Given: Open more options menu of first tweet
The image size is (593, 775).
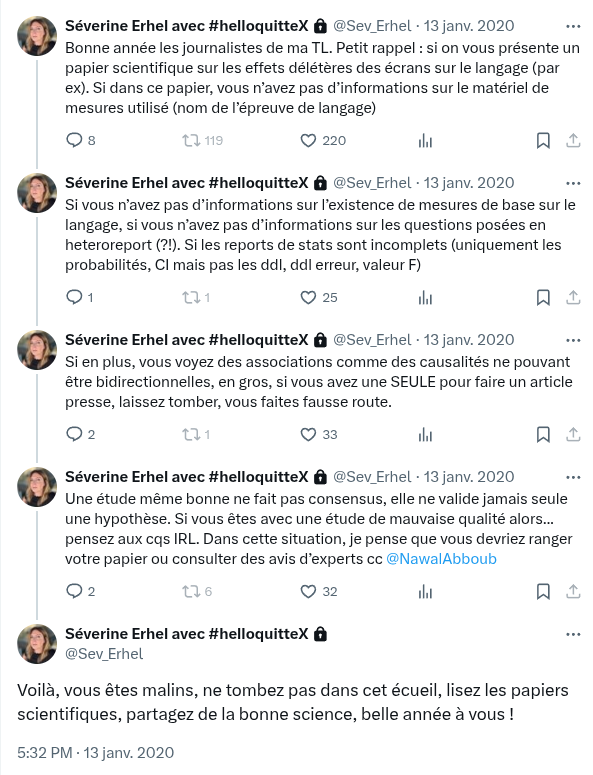Looking at the screenshot, I should pos(573,26).
